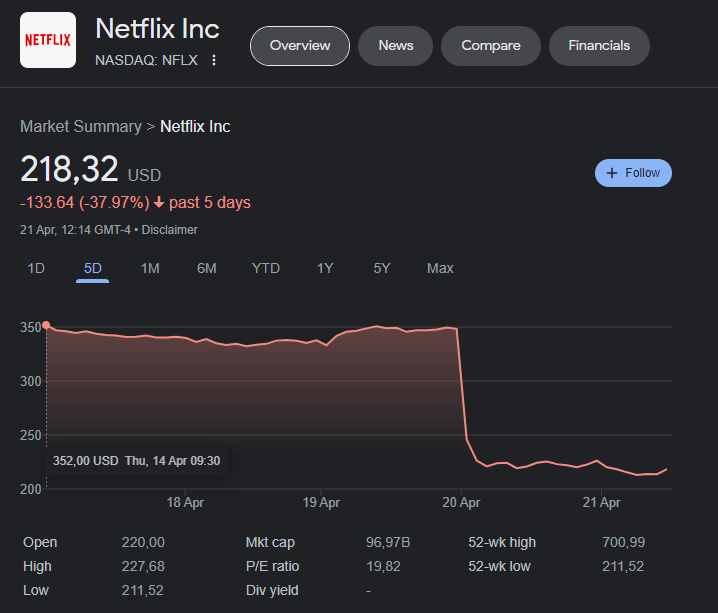Click the 18 Apr date label on the chart axis
Screen dimensions: 718x613
[185, 503]
